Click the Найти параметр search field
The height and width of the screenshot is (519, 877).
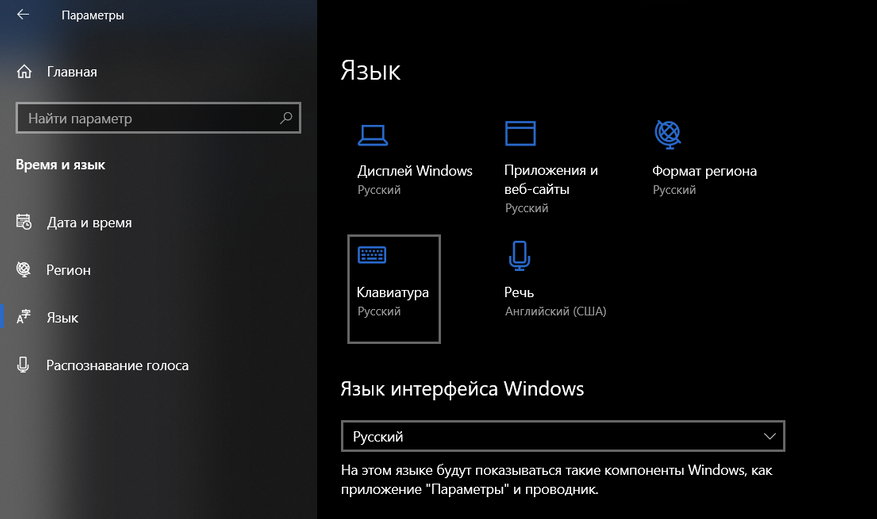coord(158,118)
